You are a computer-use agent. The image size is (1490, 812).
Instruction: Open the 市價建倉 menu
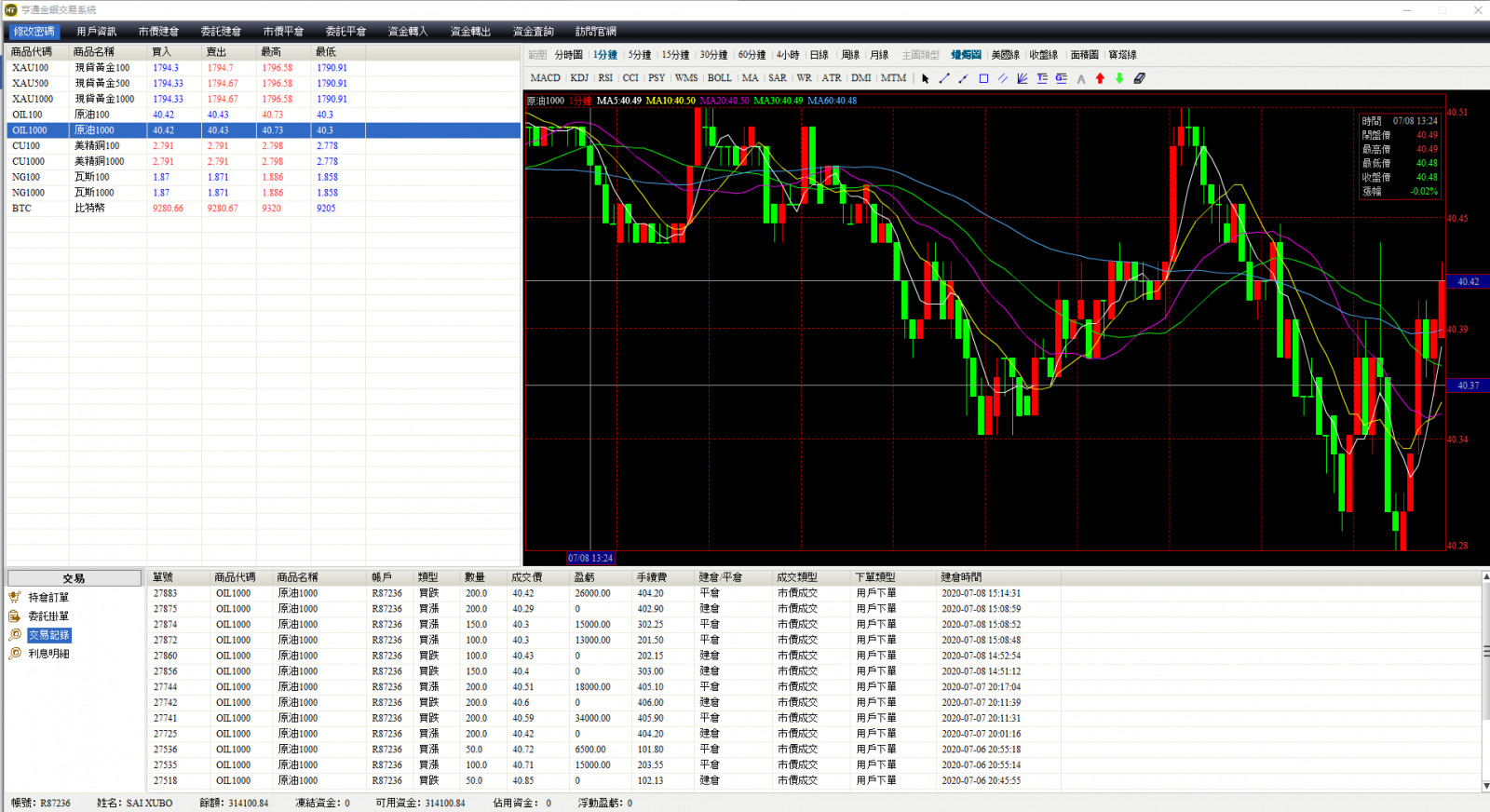coord(158,32)
